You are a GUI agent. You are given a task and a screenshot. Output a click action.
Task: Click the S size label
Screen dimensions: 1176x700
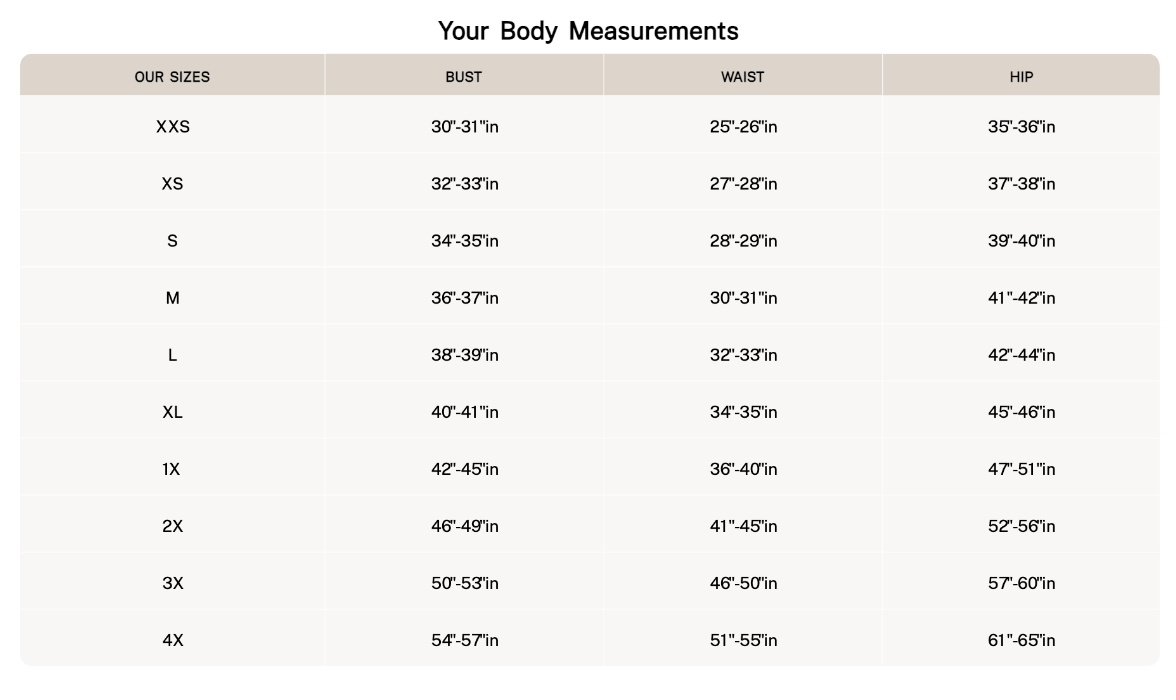click(x=172, y=241)
